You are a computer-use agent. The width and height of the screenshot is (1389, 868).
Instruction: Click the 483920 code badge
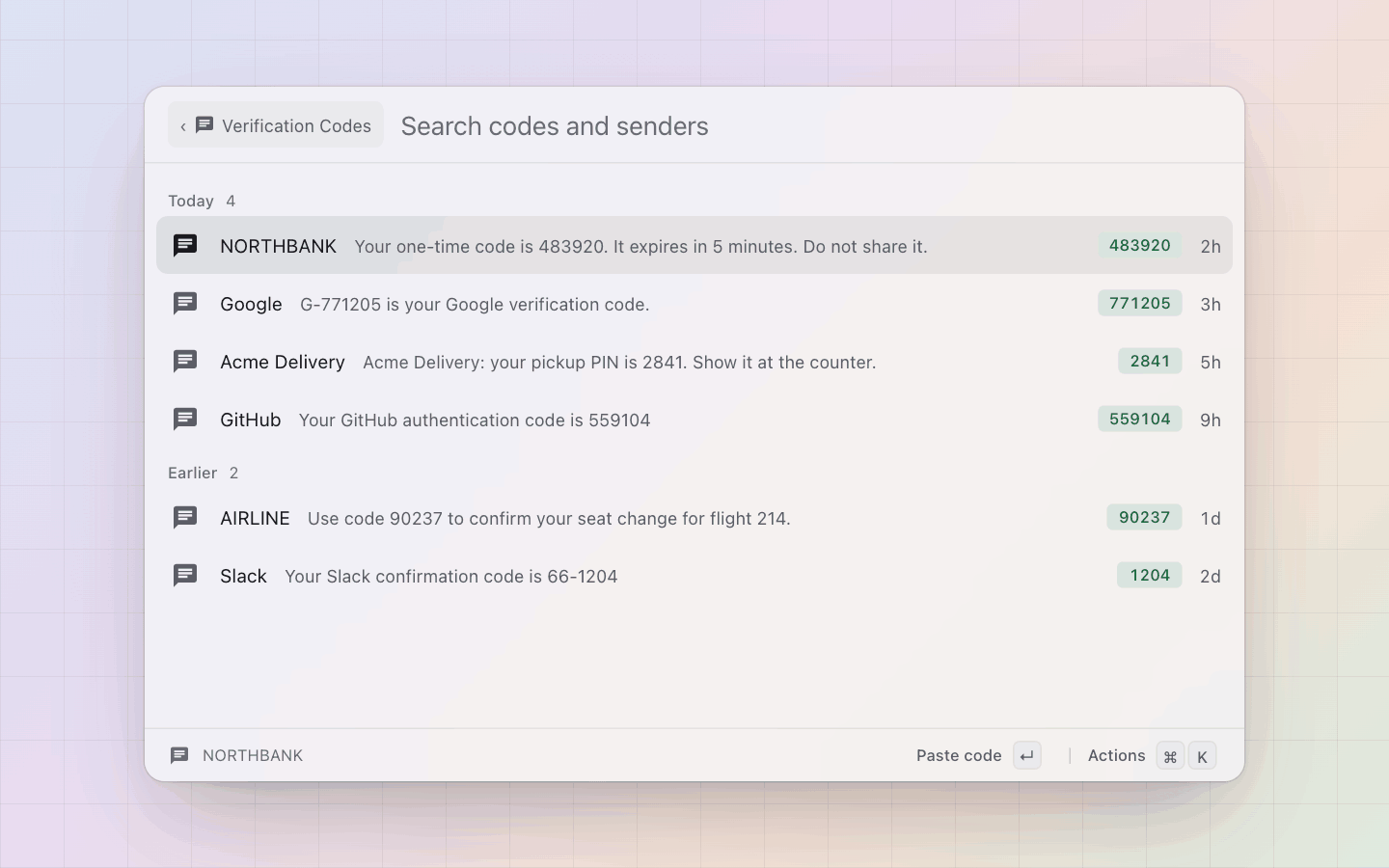pyautogui.click(x=1140, y=245)
